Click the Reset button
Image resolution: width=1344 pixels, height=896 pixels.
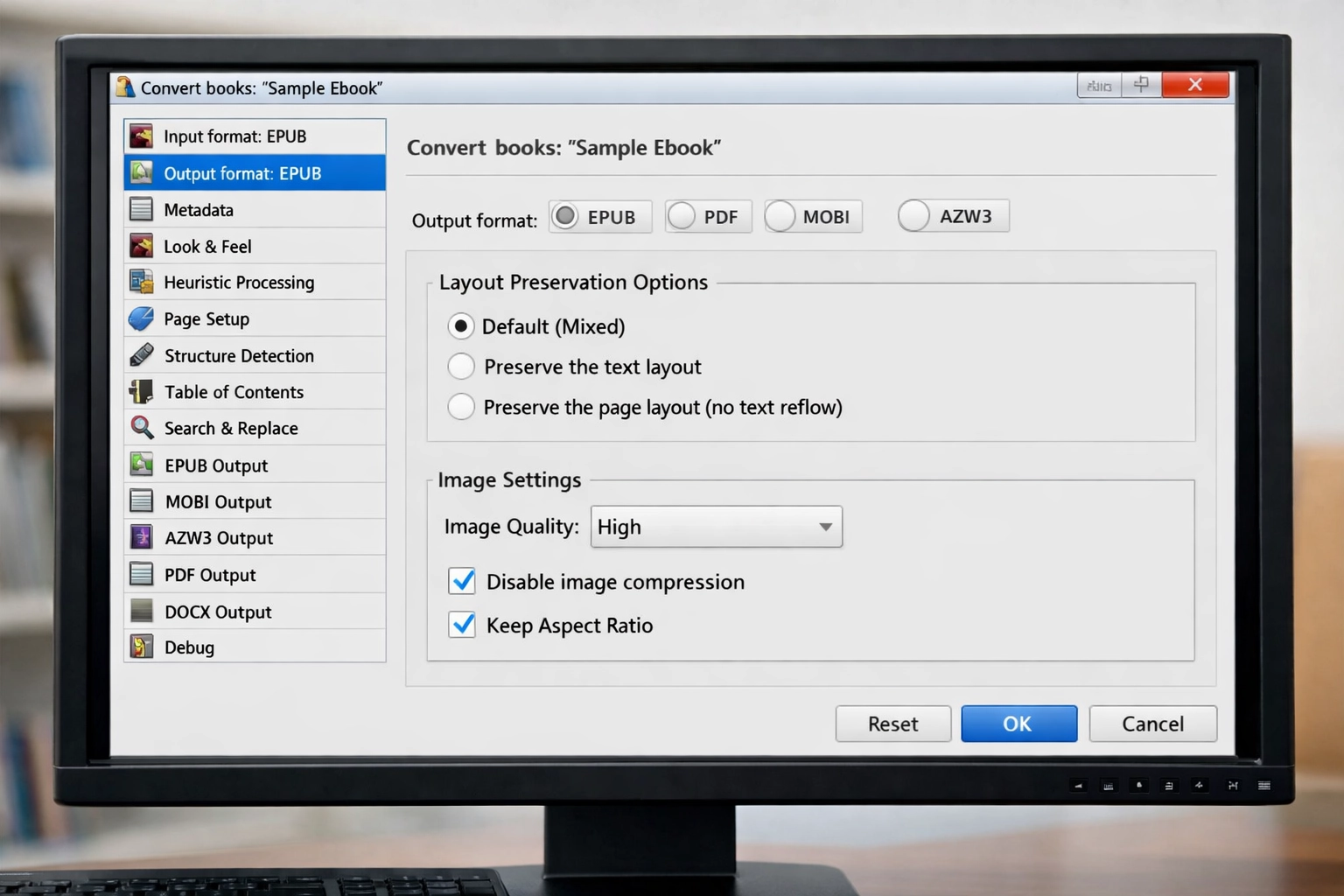click(x=893, y=724)
